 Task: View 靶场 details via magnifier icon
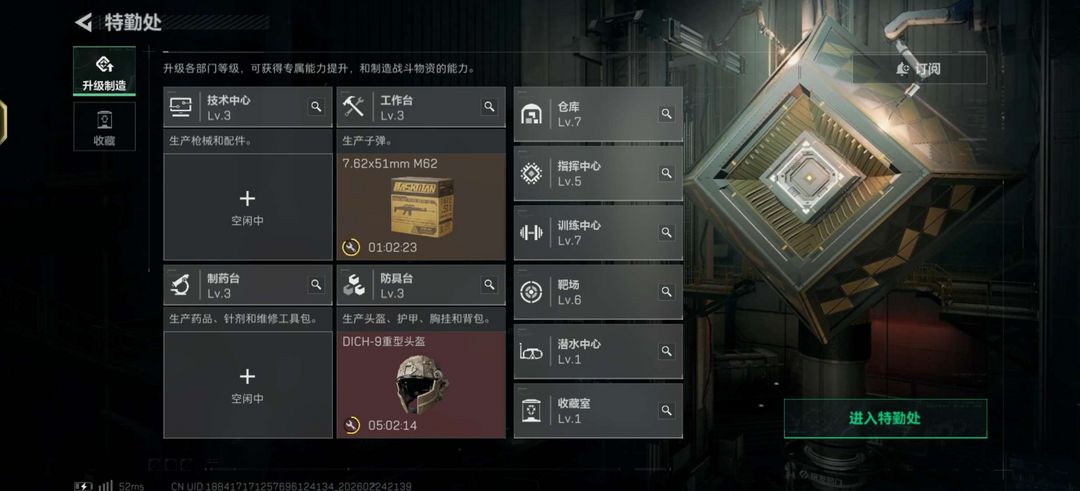666,292
